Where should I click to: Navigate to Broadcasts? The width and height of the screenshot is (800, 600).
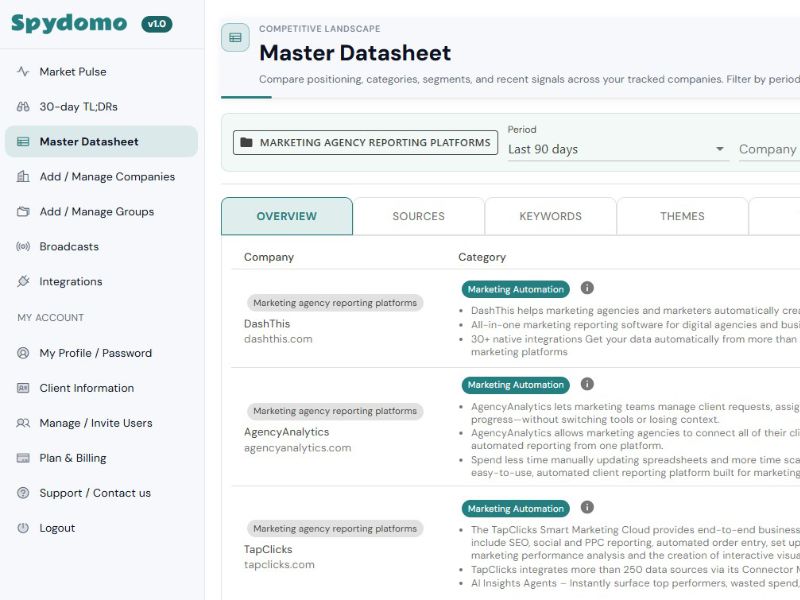(x=101, y=246)
